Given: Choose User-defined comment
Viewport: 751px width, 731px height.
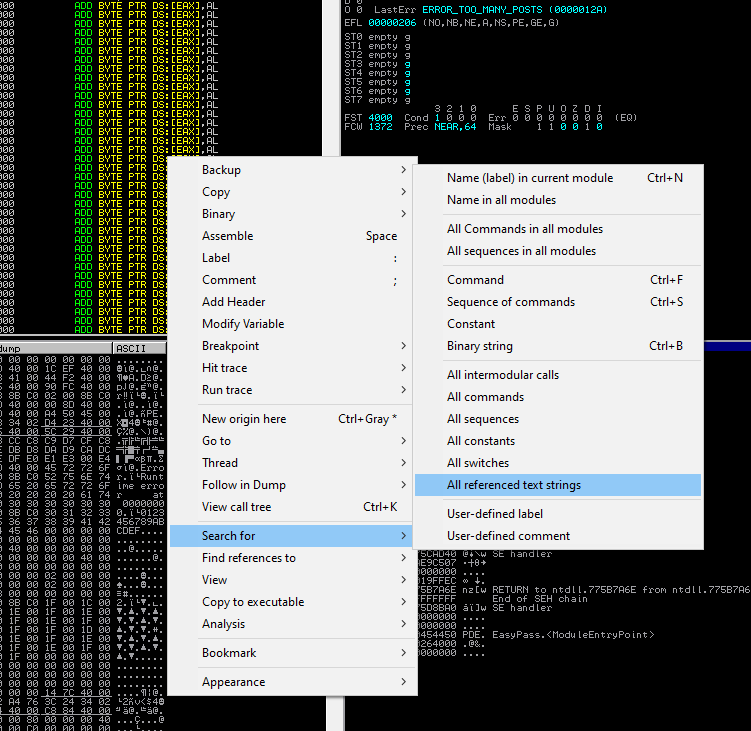Looking at the screenshot, I should (558, 536).
